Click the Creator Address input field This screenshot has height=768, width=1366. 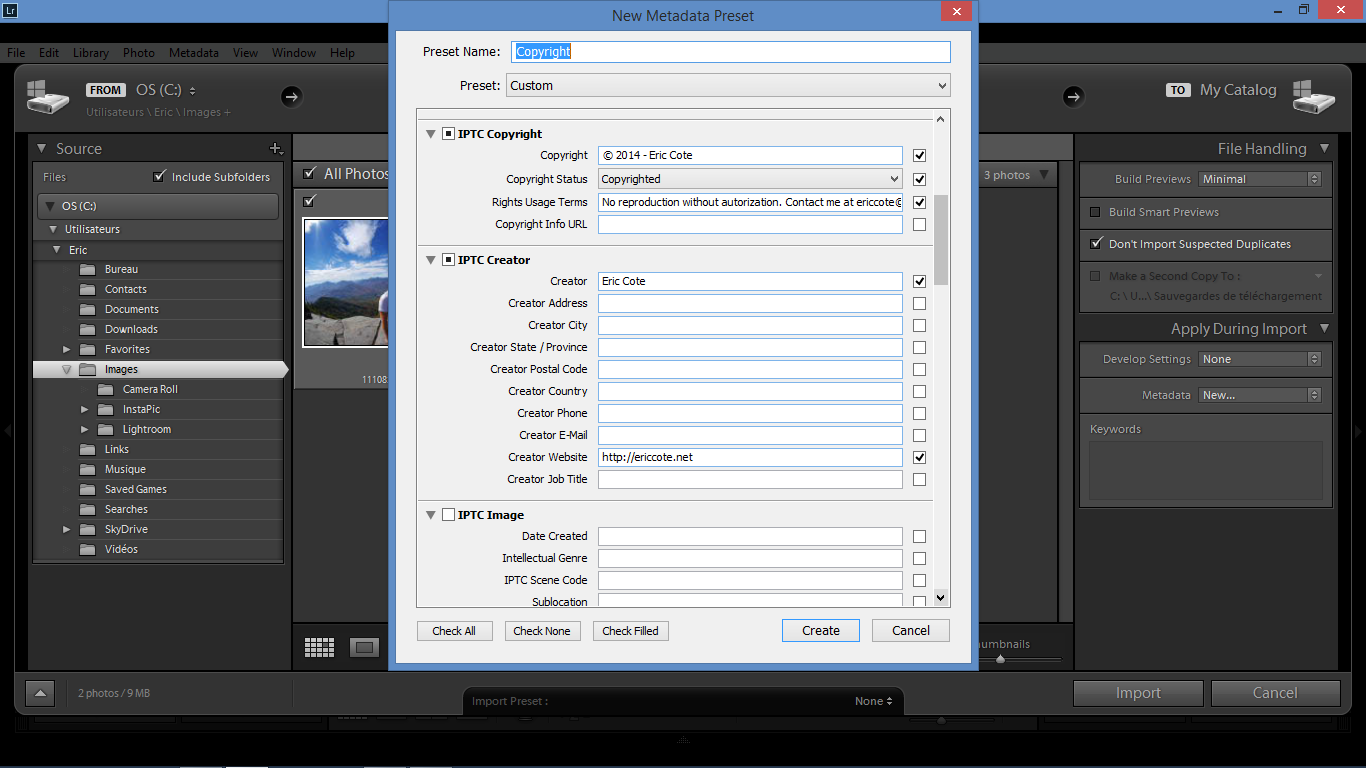pos(750,303)
